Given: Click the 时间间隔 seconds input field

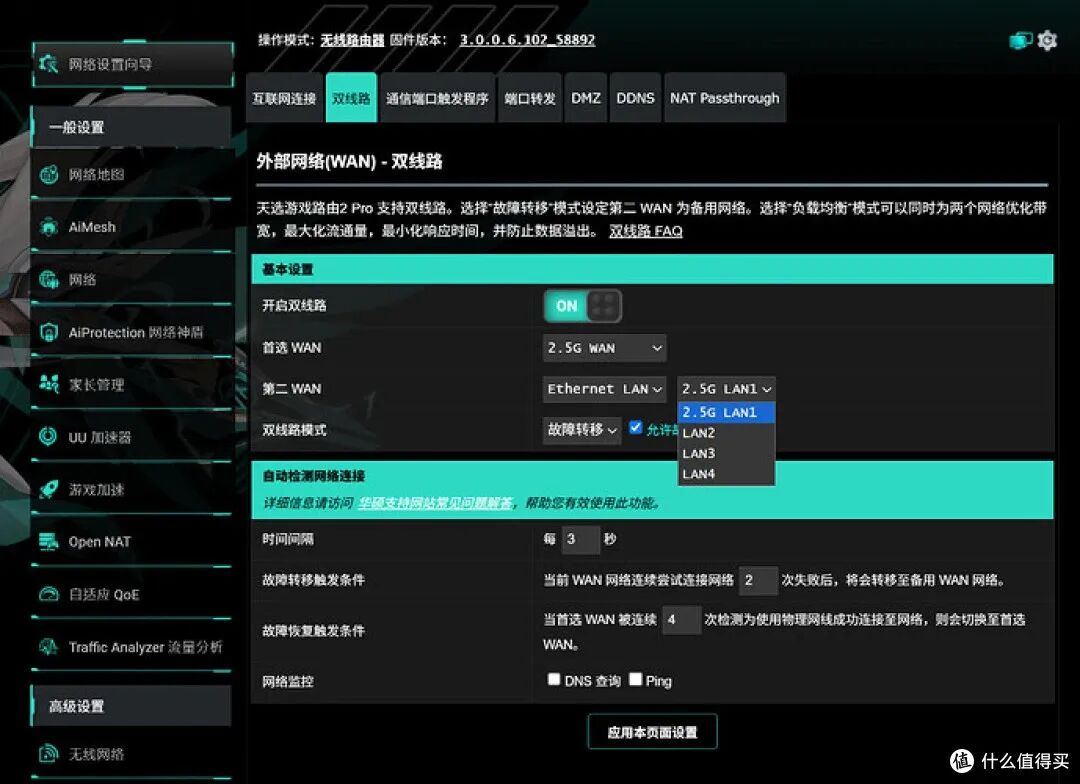Looking at the screenshot, I should pos(581,539).
